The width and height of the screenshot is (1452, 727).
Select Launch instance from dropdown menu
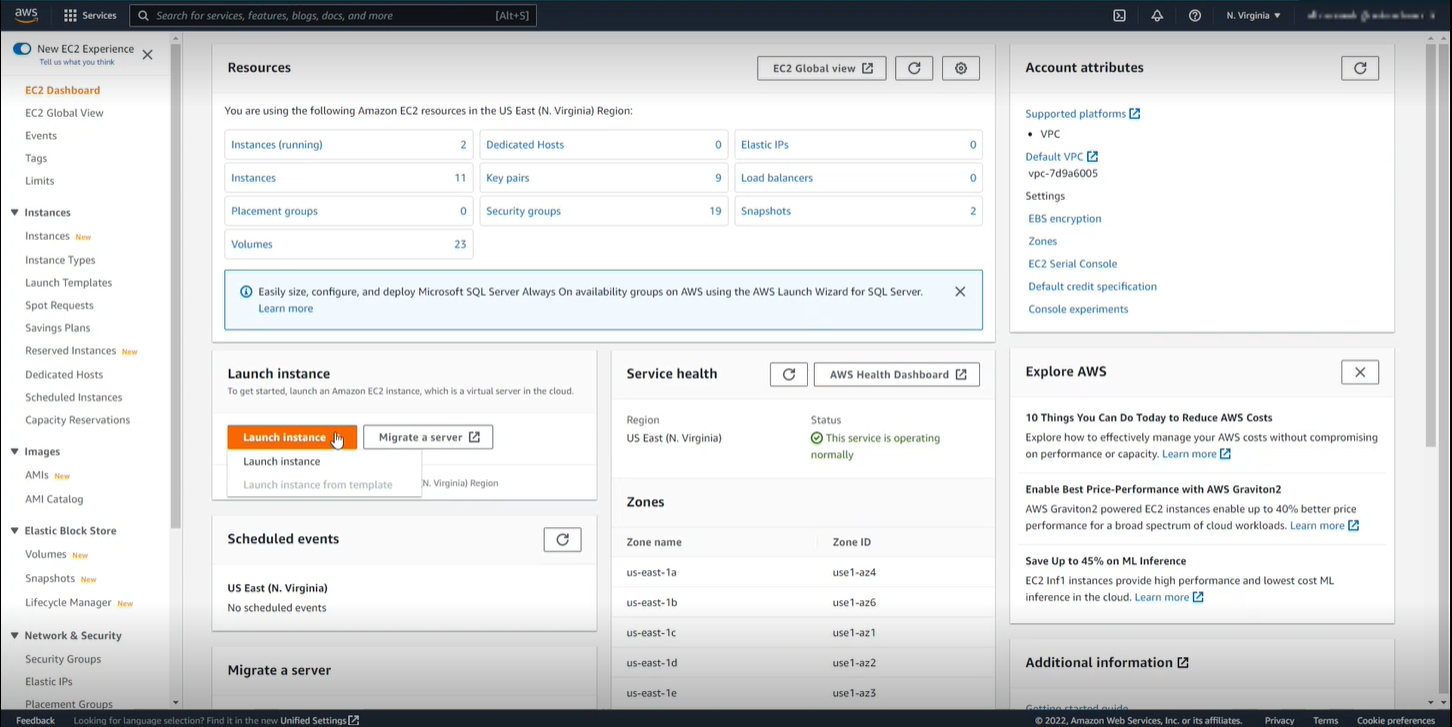point(282,461)
